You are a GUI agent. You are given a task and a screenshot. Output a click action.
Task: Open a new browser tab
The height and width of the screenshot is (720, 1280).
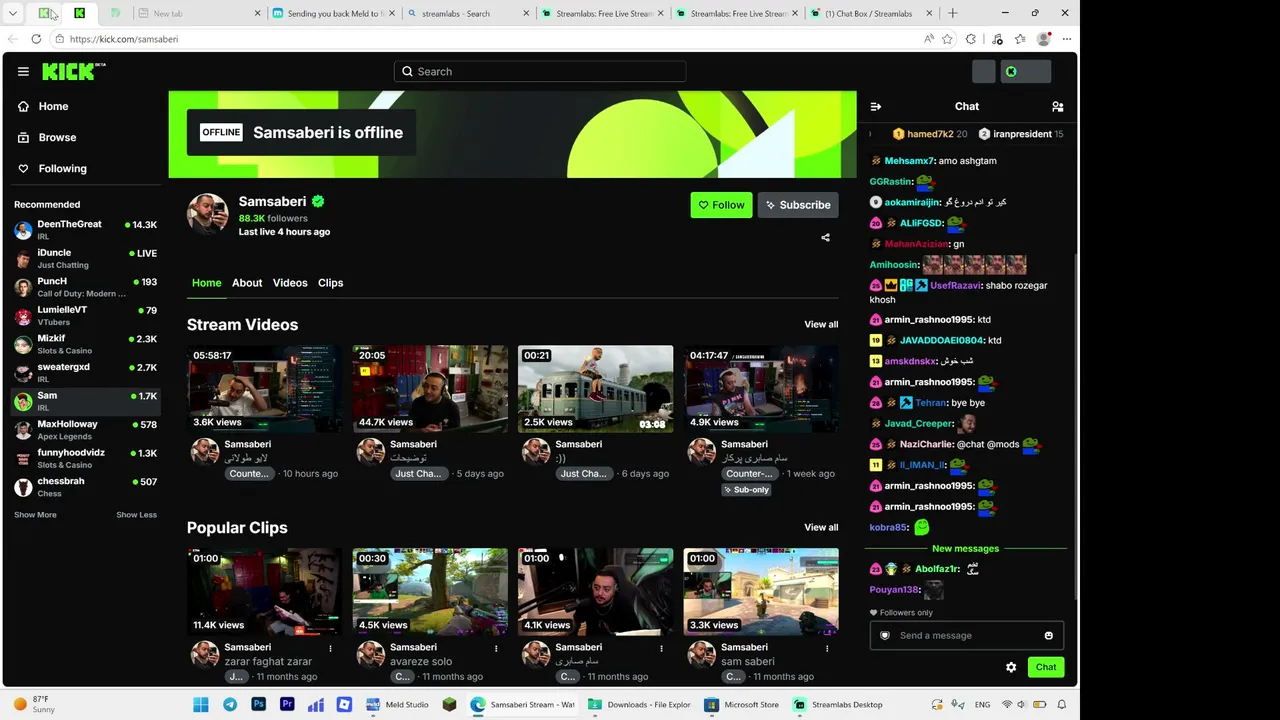pos(952,13)
